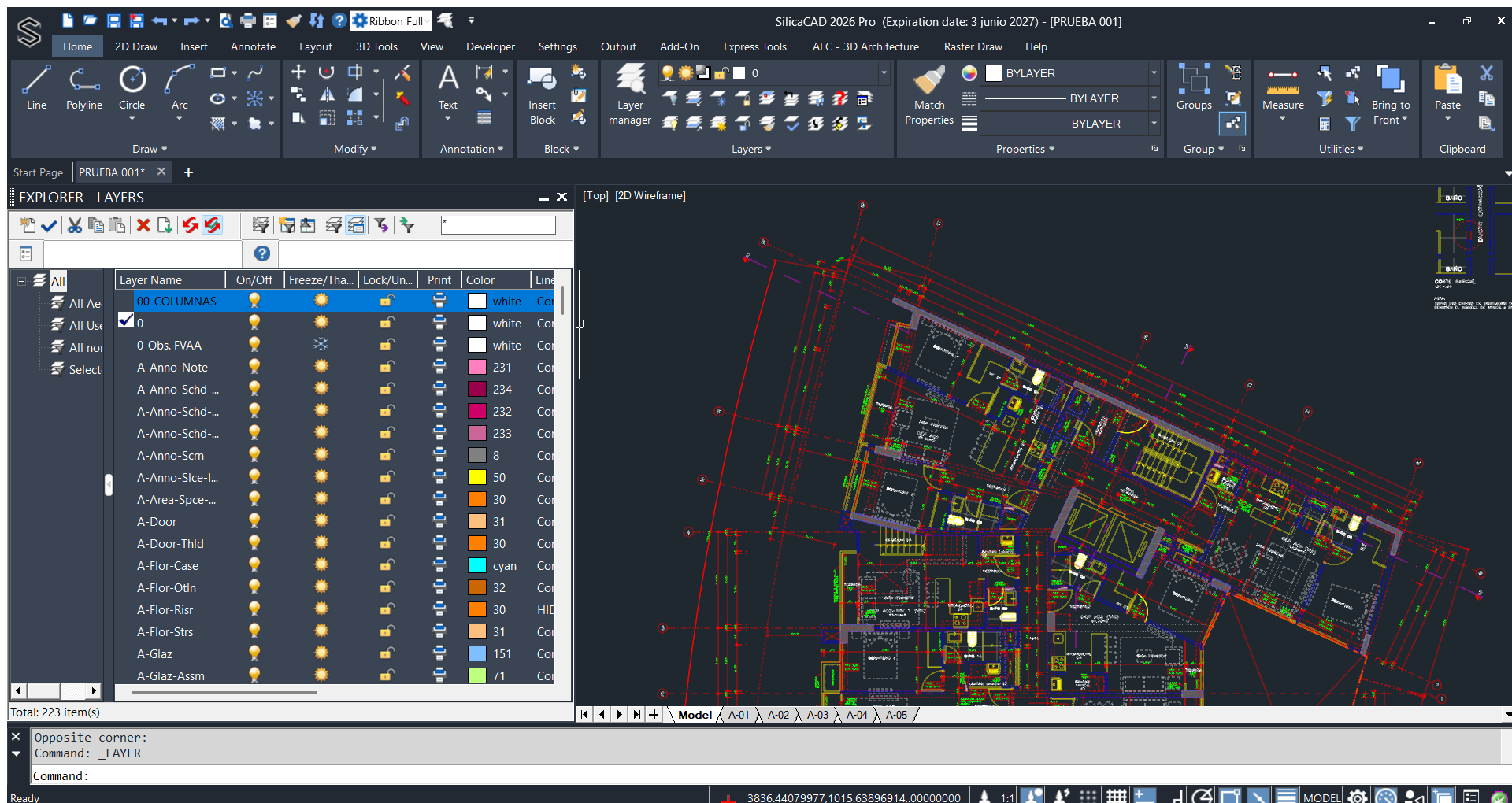Toggle lock for A-Anno-Scrn layer
Viewport: 1512px width, 803px height.
(x=387, y=455)
